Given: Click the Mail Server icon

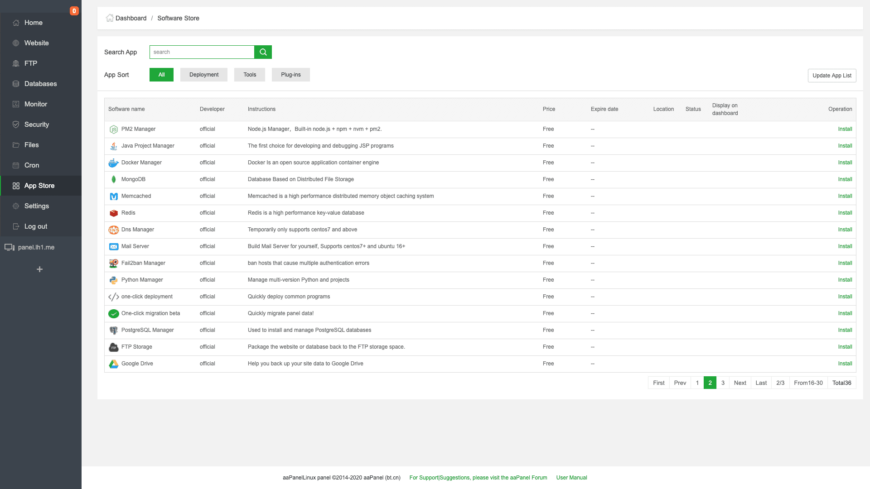Looking at the screenshot, I should (113, 246).
